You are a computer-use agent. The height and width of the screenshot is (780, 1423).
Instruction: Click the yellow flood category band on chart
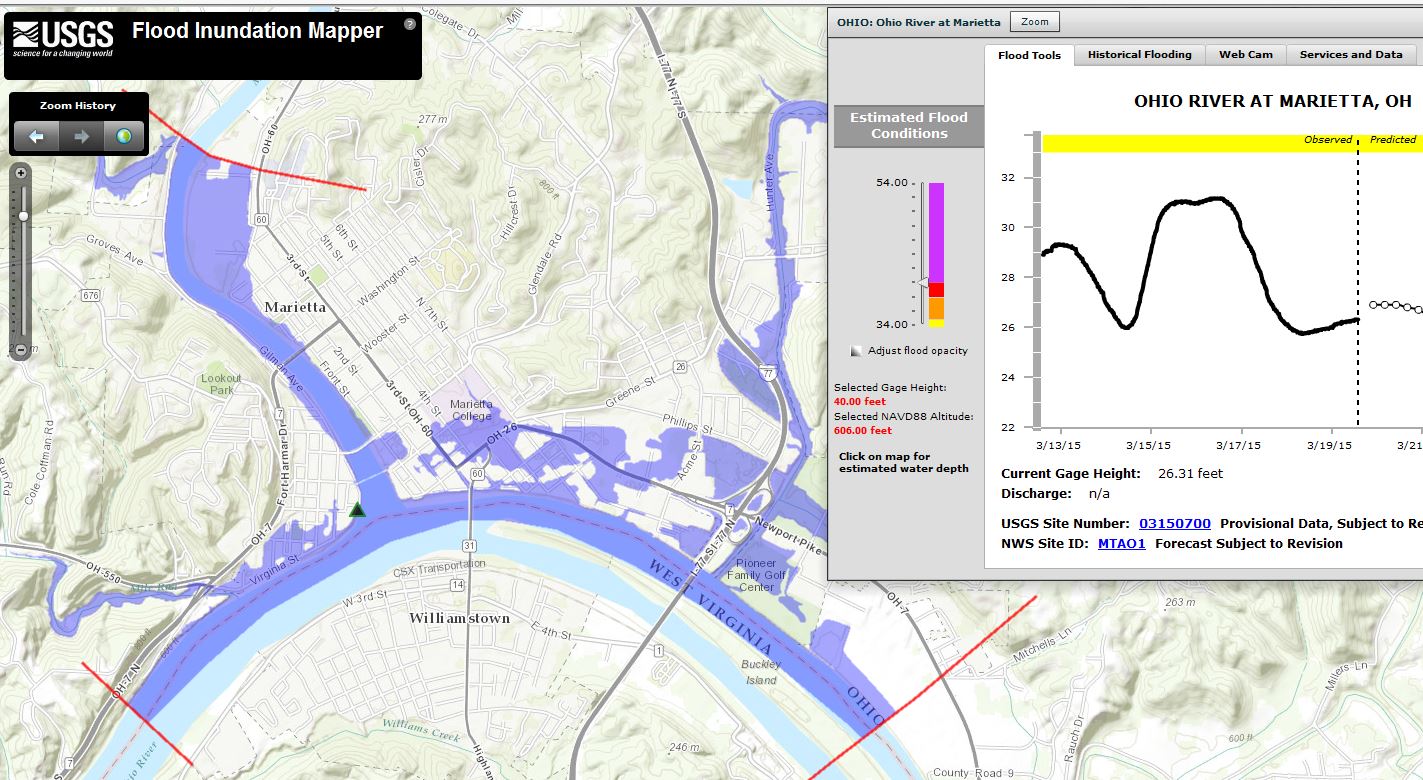[1232, 143]
